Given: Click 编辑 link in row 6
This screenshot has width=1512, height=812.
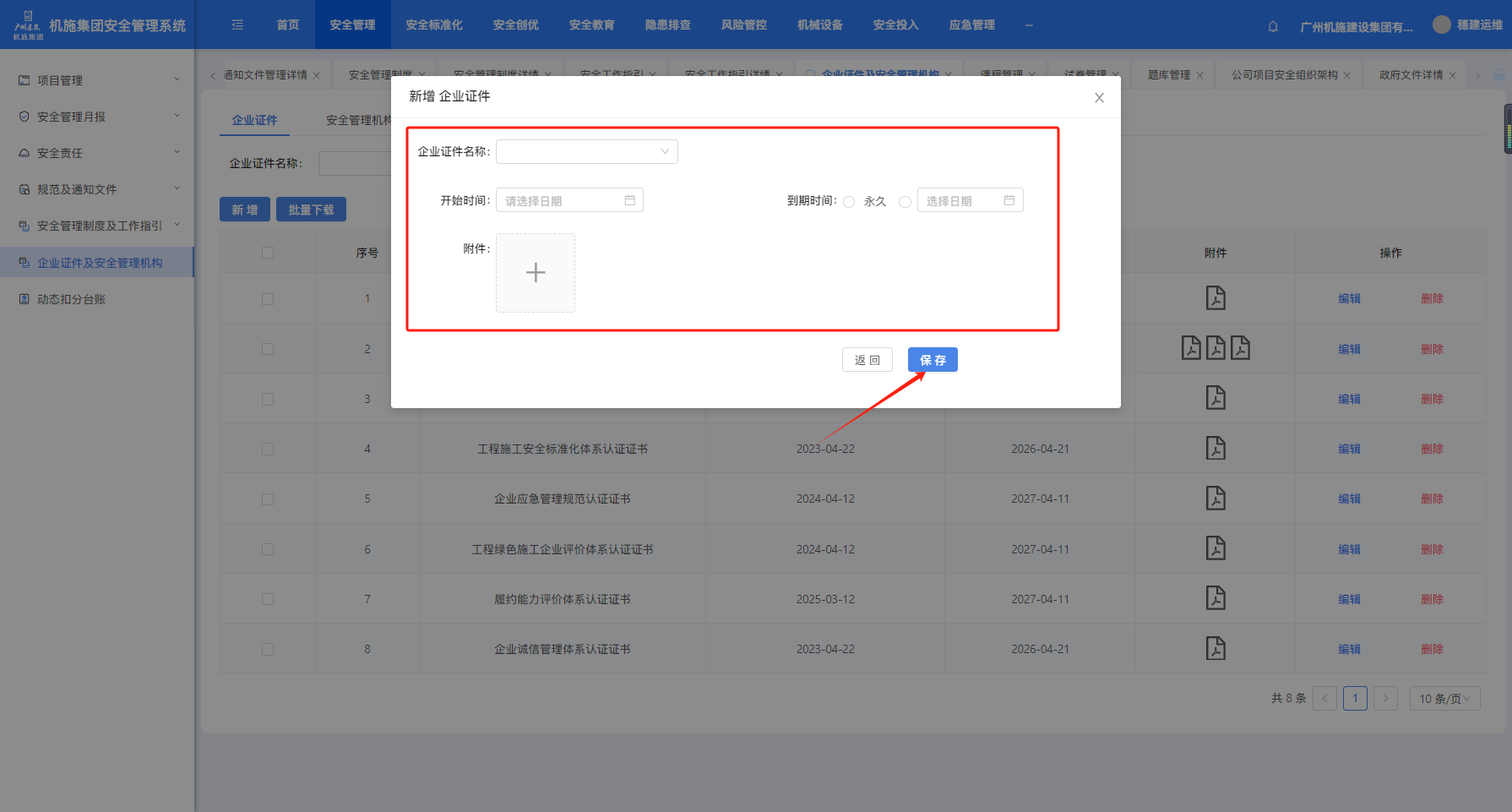Looking at the screenshot, I should pyautogui.click(x=1349, y=549).
